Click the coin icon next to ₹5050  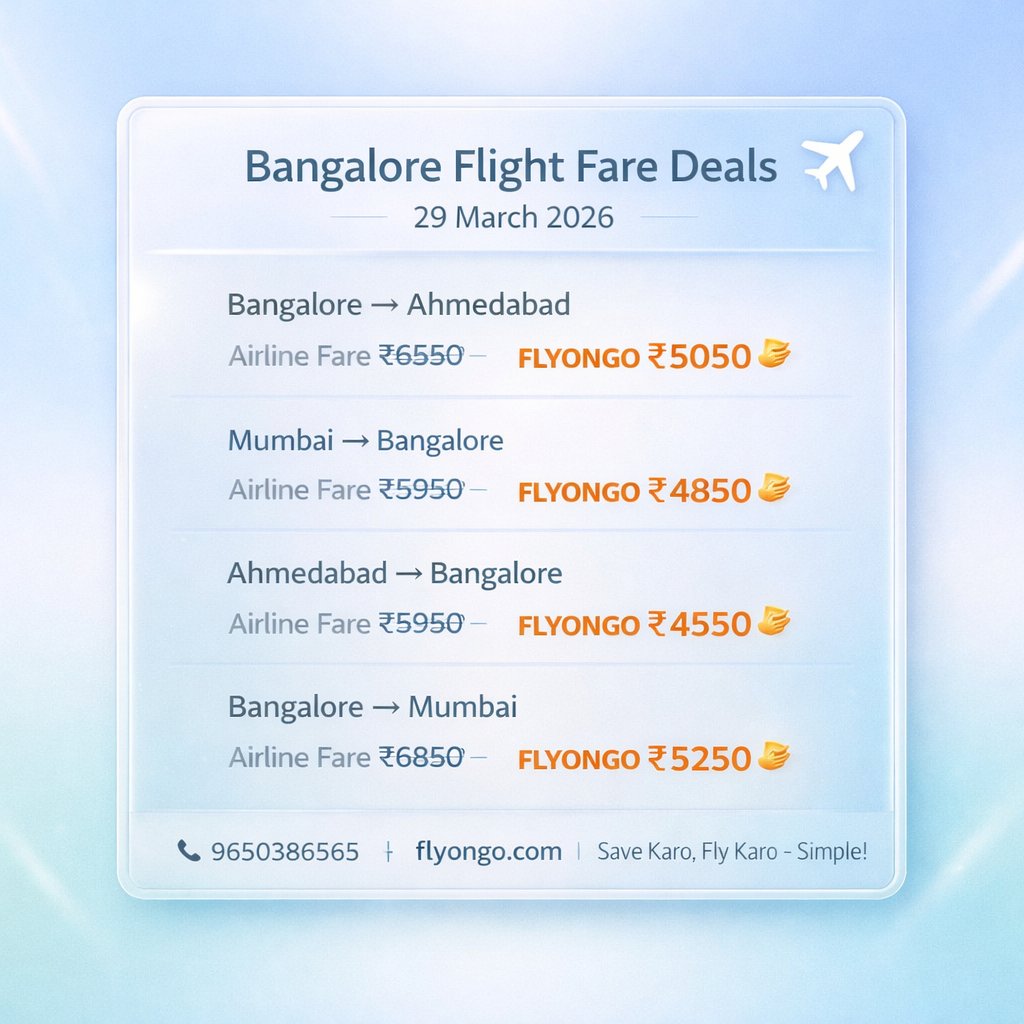tap(775, 354)
